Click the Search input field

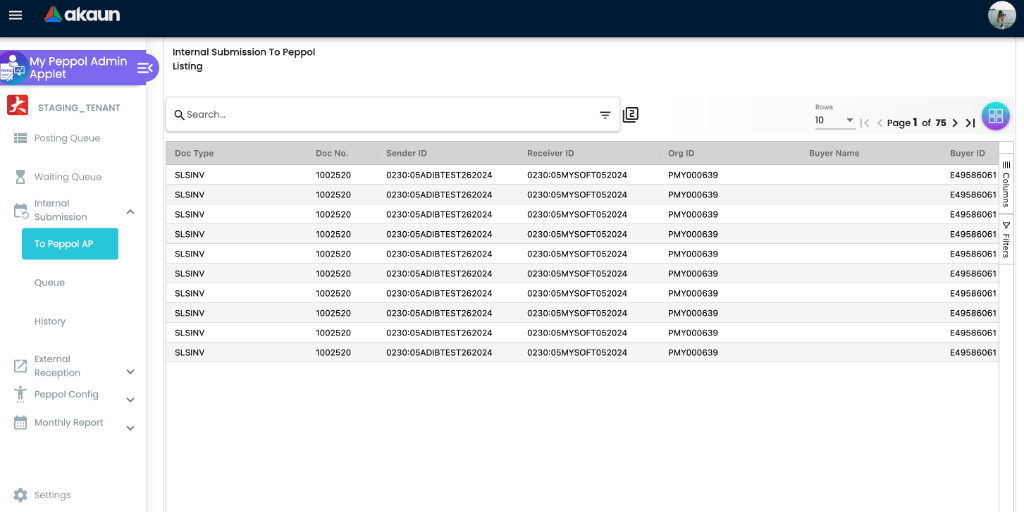tap(392, 115)
